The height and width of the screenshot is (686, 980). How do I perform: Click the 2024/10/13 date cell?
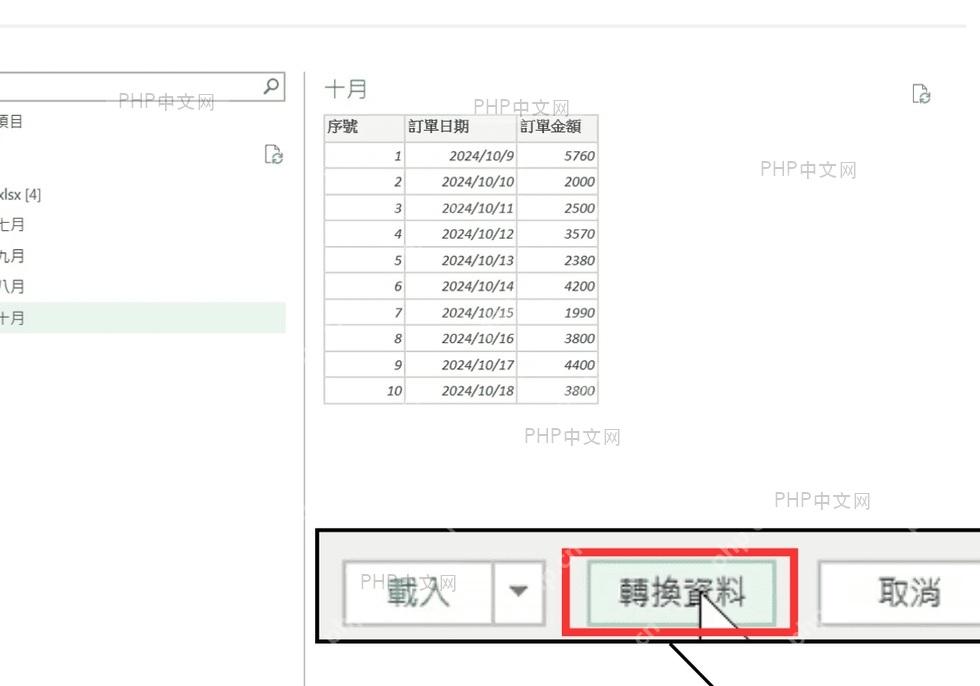461,261
